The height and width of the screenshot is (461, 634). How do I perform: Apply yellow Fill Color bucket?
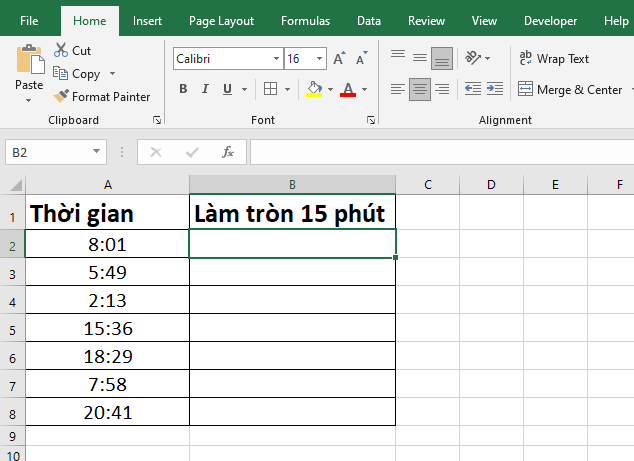(x=314, y=89)
